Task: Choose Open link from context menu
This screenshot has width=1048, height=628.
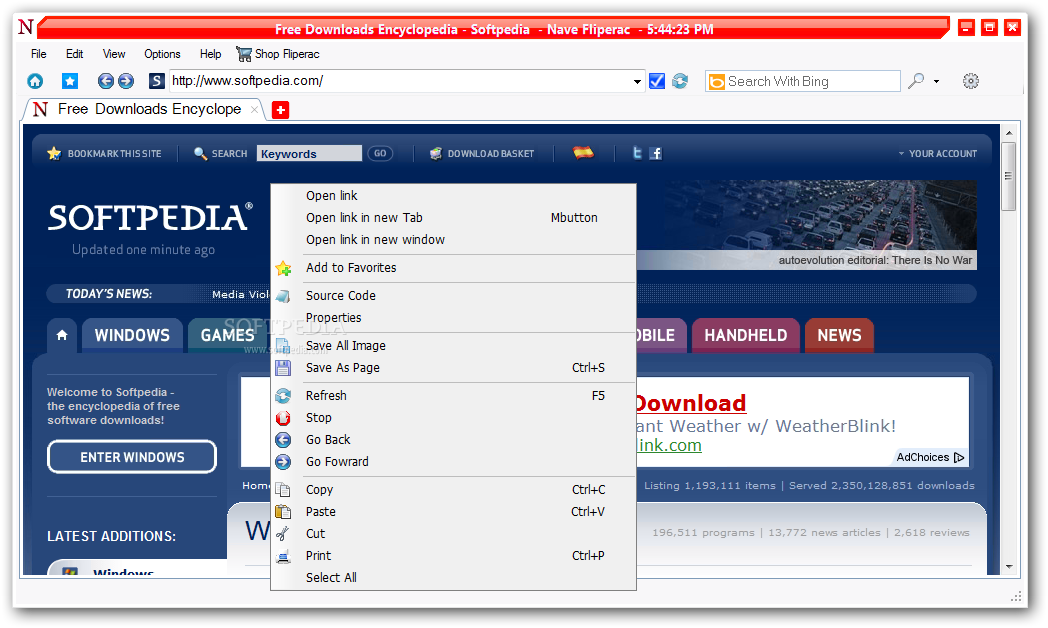Action: pyautogui.click(x=453, y=196)
